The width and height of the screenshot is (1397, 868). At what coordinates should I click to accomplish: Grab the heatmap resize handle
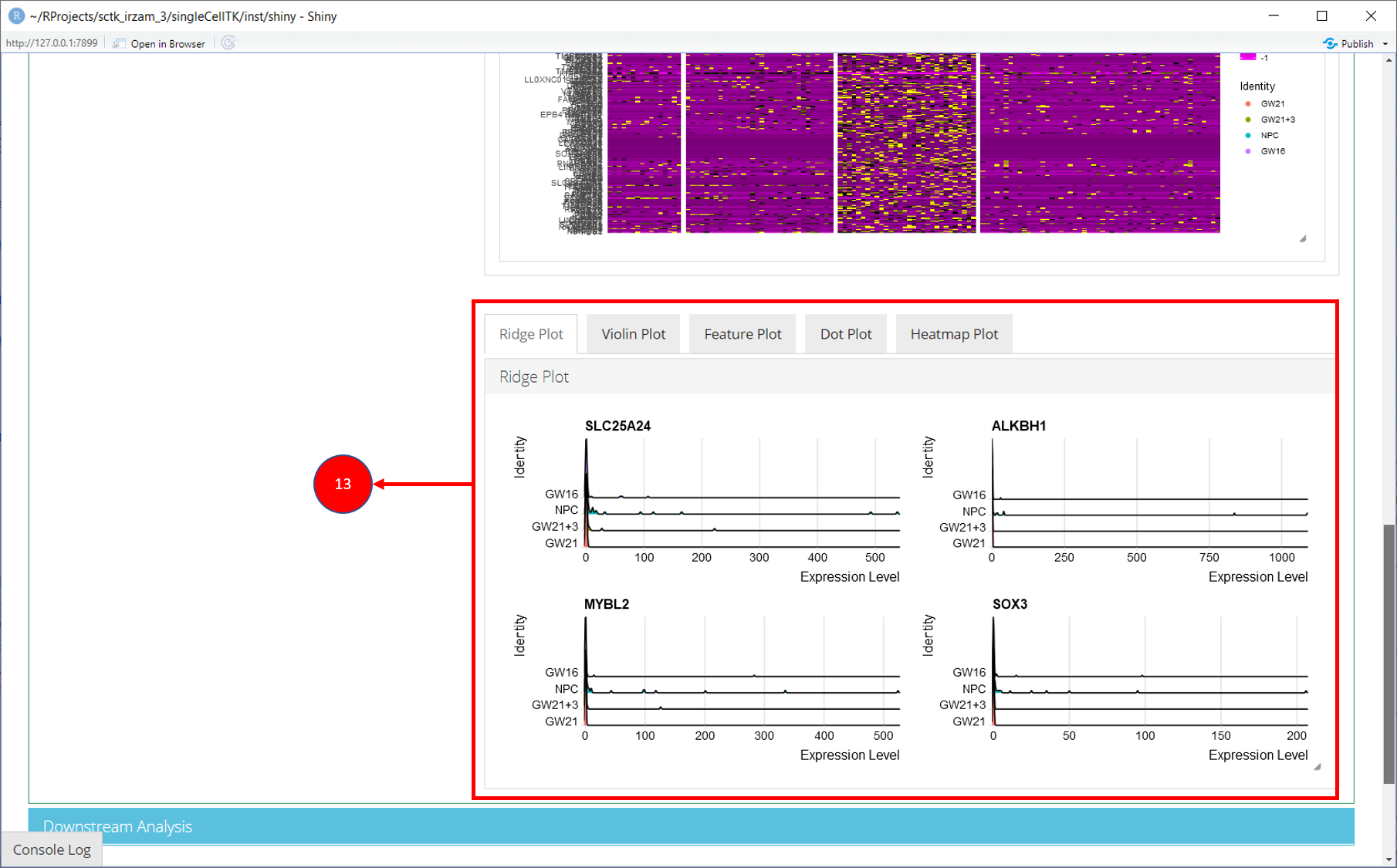point(1303,239)
